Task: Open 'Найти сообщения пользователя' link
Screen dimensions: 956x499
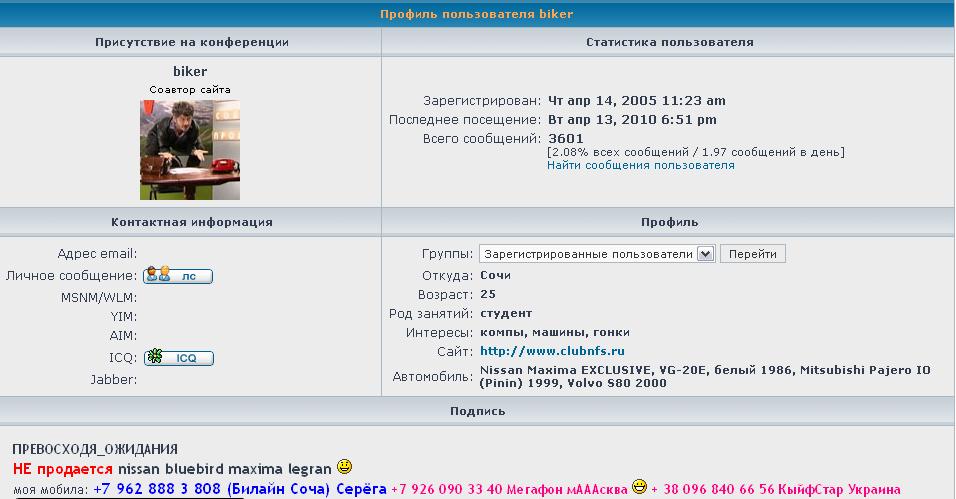Action: 640,165
